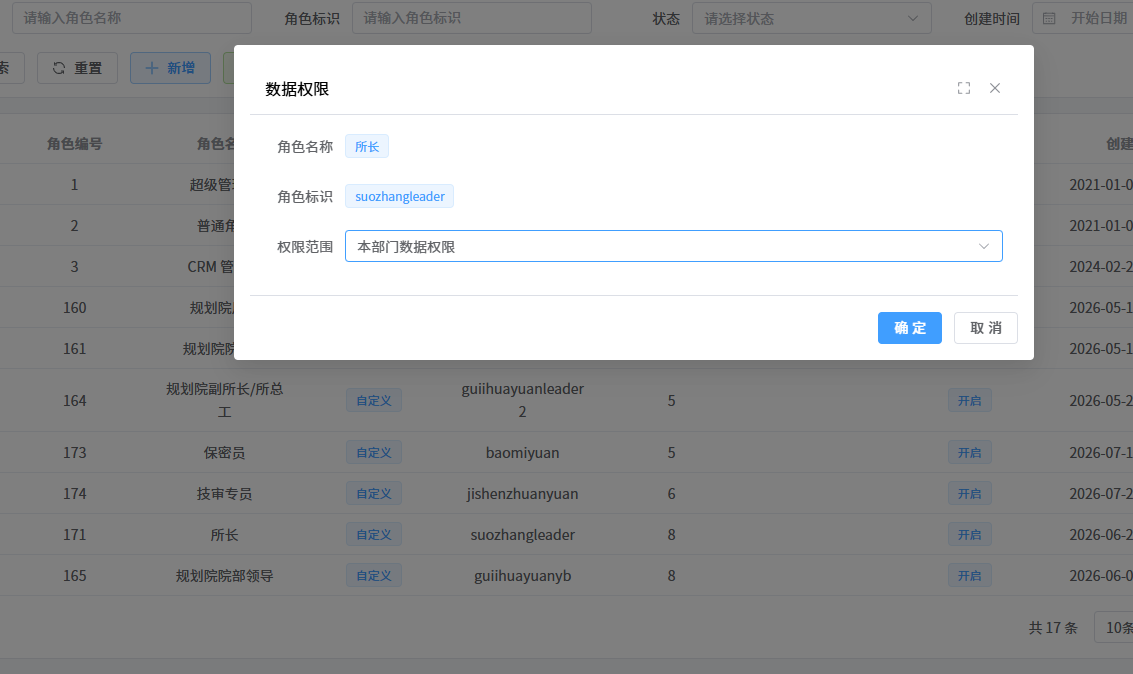Click the 取消 button
This screenshot has width=1133, height=674.
click(986, 328)
